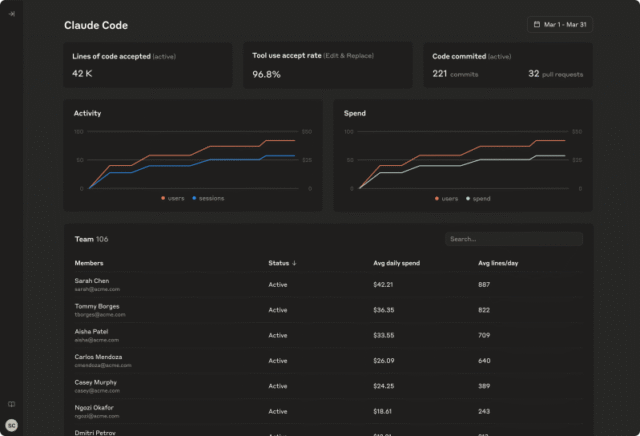The width and height of the screenshot is (640, 436).
Task: Click the Claude Code page title
Action: click(96, 25)
